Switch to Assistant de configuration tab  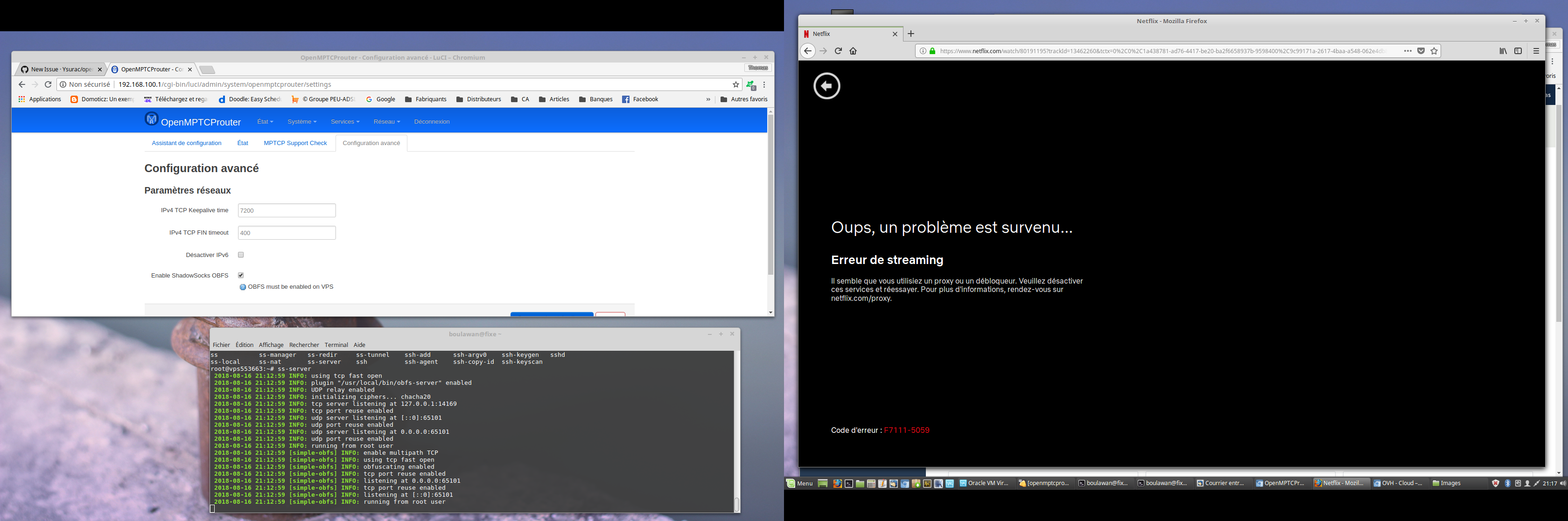[x=186, y=143]
